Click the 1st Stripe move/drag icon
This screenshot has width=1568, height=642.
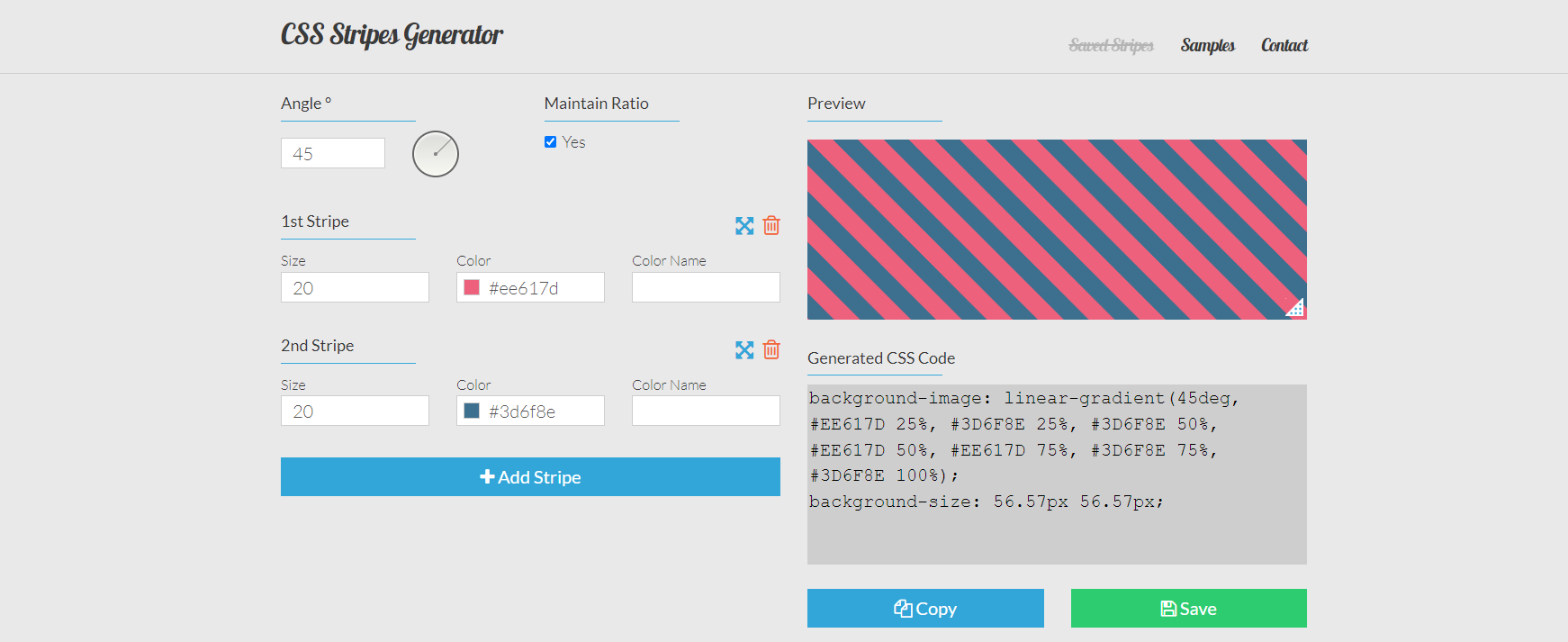coord(743,226)
